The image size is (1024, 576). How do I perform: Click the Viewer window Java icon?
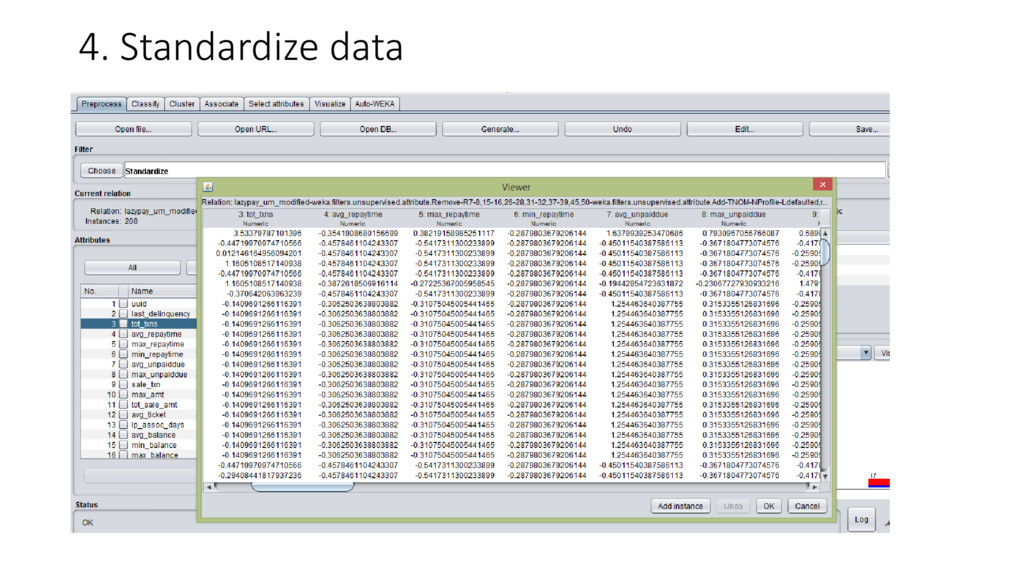[208, 187]
